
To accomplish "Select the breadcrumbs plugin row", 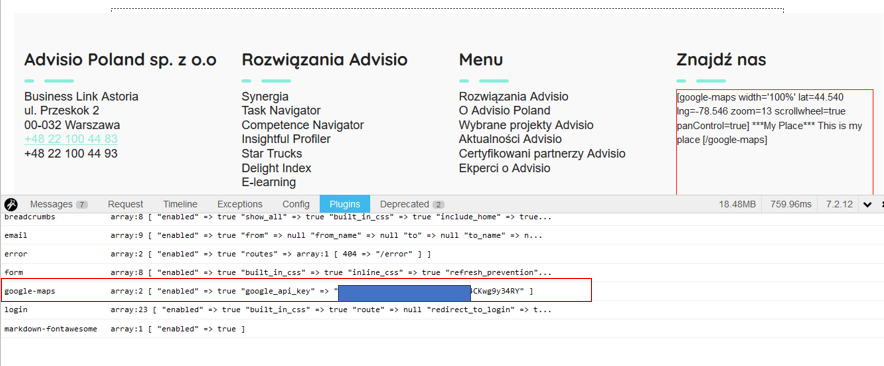I will (x=442, y=218).
